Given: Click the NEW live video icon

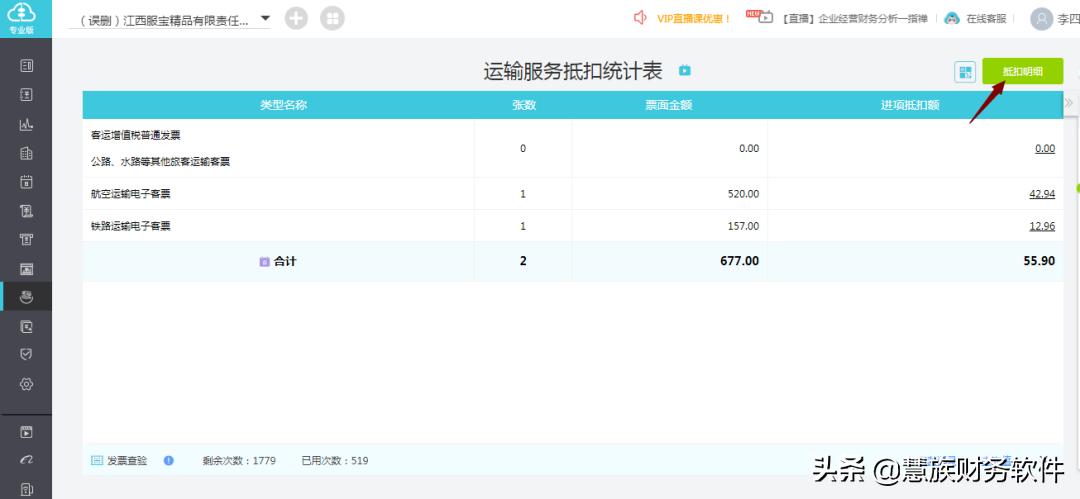Looking at the screenshot, I should [x=760, y=17].
